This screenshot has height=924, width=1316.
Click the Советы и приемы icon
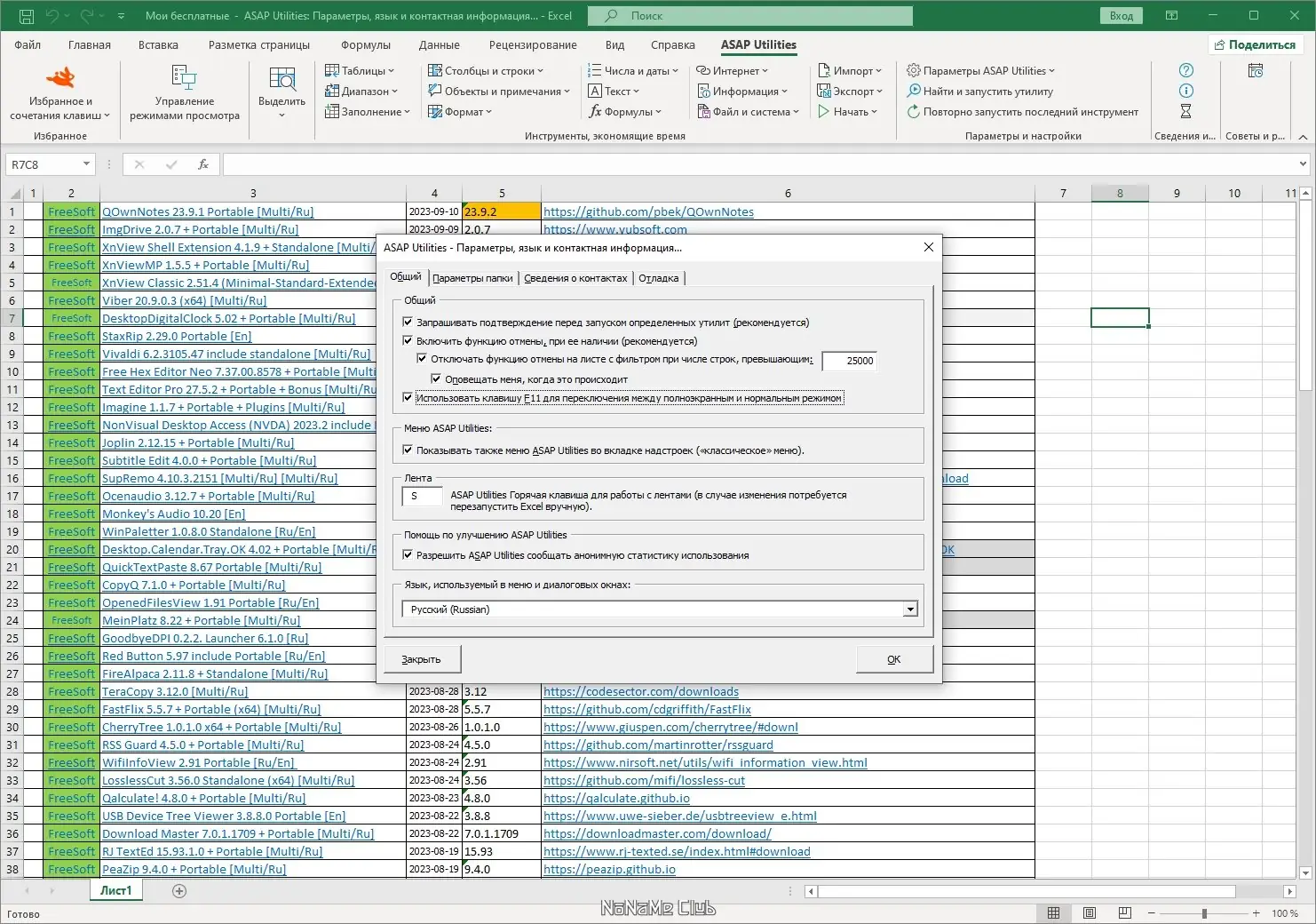click(1256, 71)
